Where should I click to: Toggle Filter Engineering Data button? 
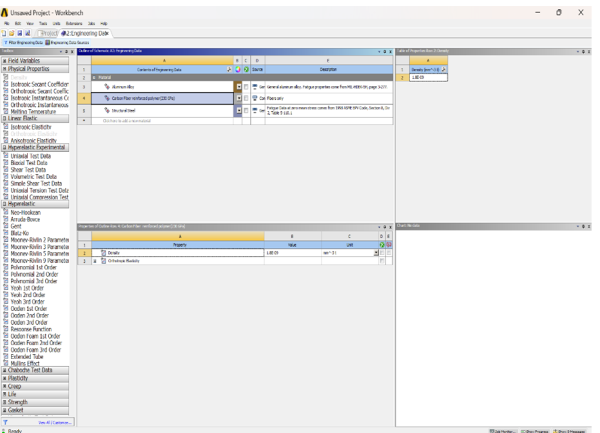[x=23, y=42]
